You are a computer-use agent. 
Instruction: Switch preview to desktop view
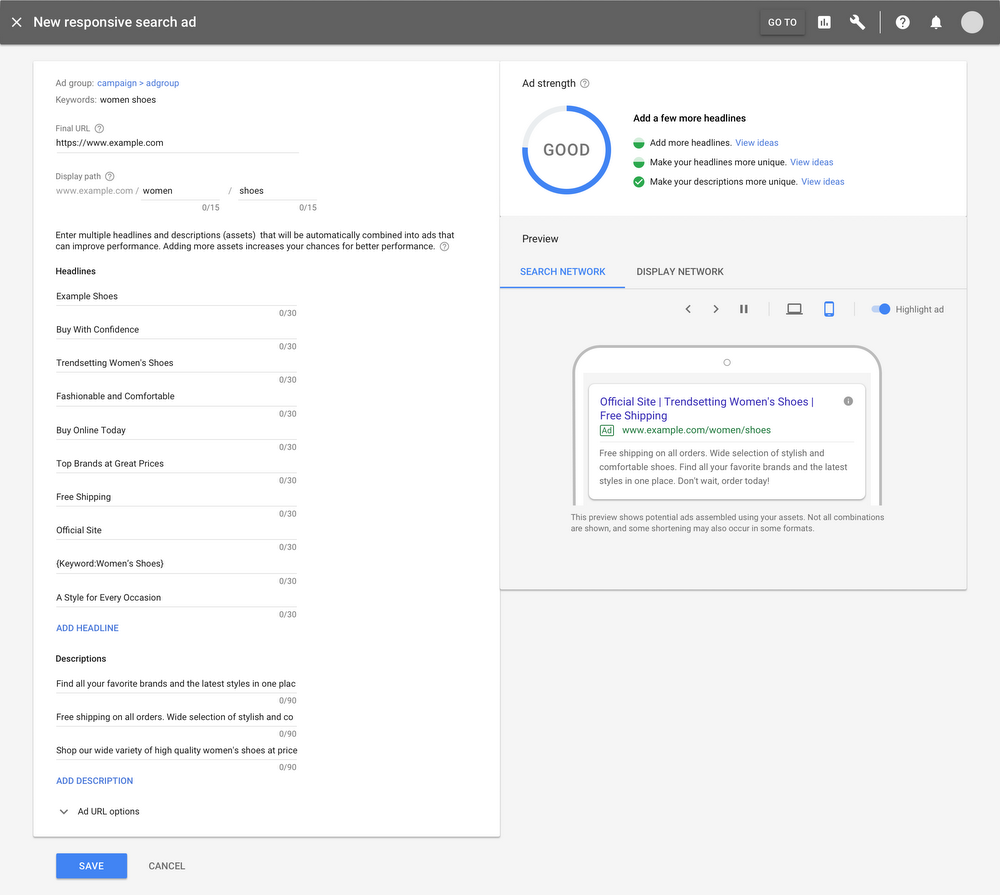coord(794,309)
